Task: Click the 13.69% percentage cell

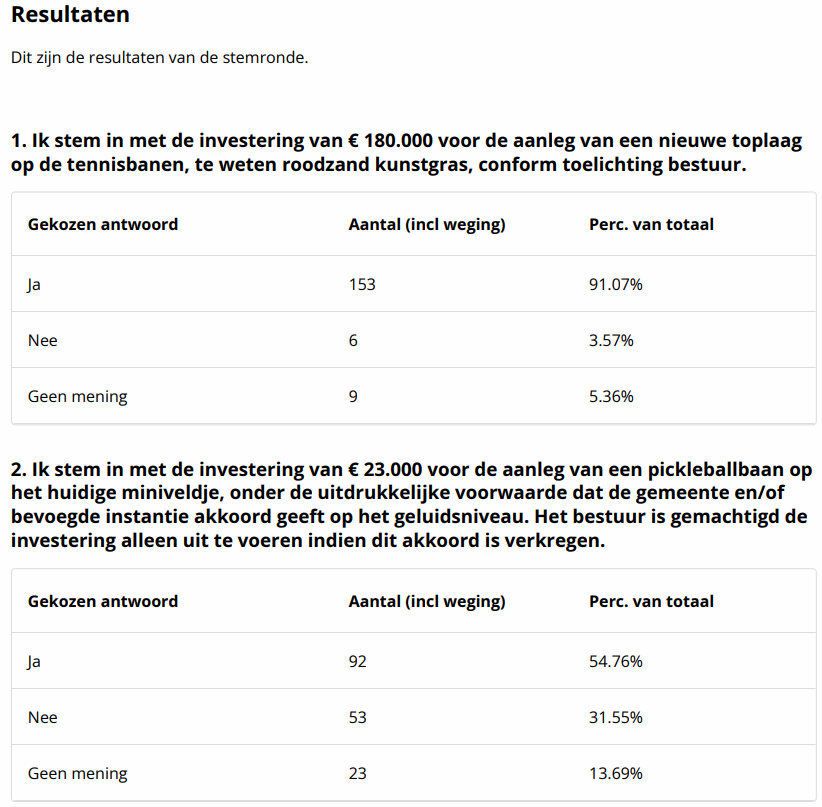Action: point(616,773)
